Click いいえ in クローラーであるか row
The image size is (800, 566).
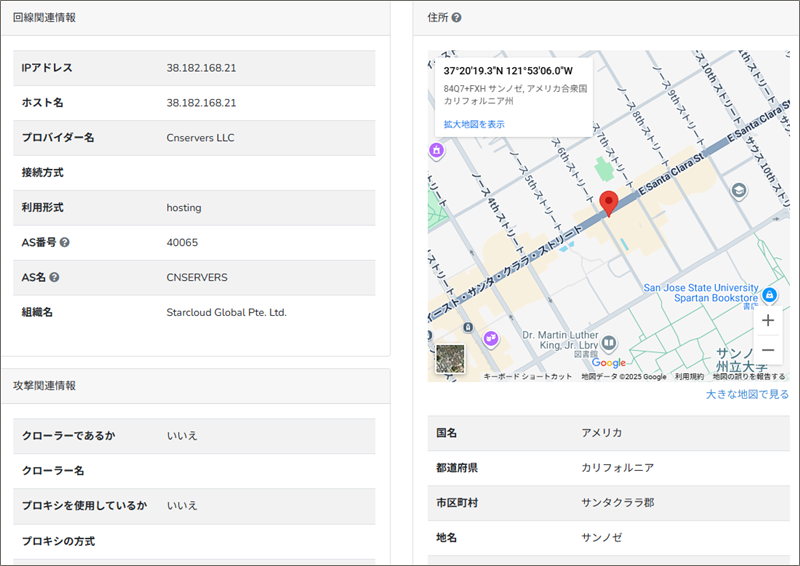tap(182, 436)
